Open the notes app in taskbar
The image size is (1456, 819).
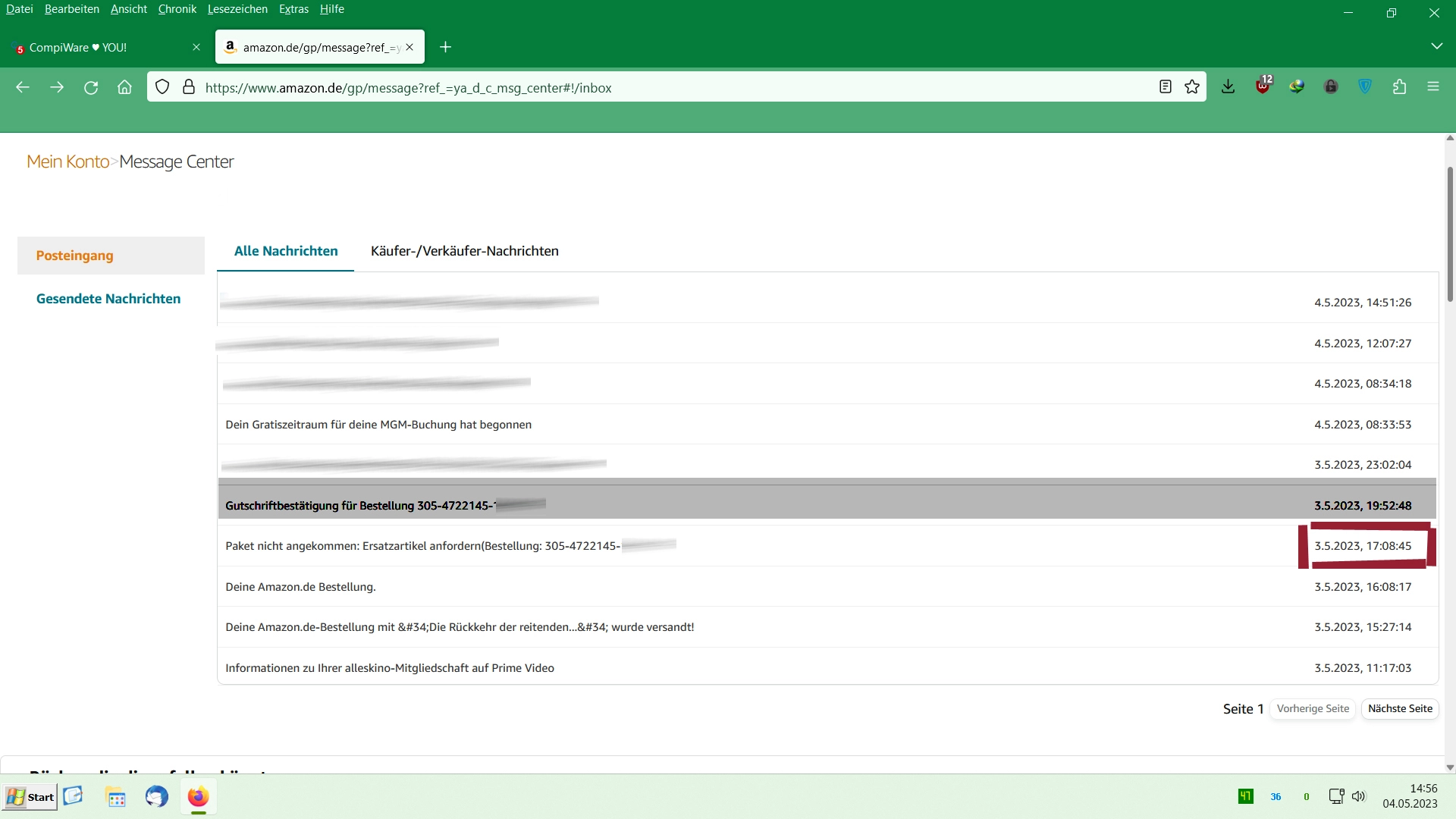click(x=74, y=796)
